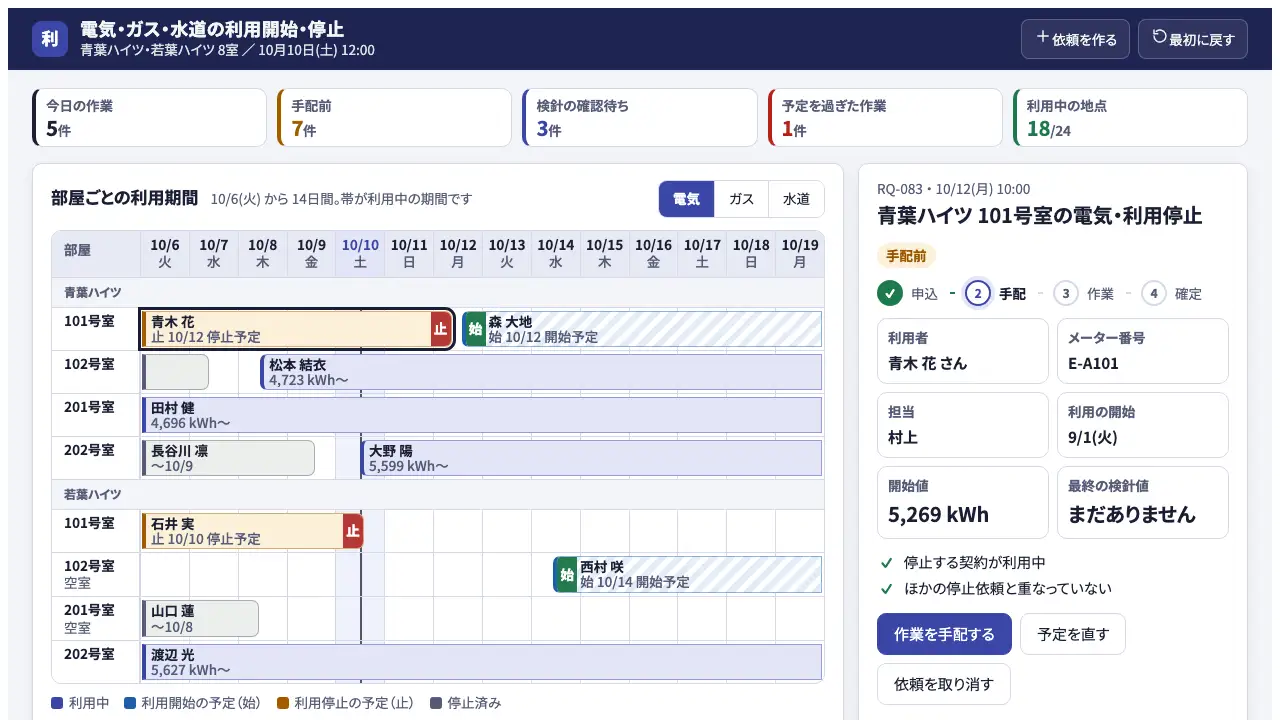This screenshot has width=1280, height=720.
Task: Click the 最終の検針値 まだありません field
Action: click(1143, 503)
